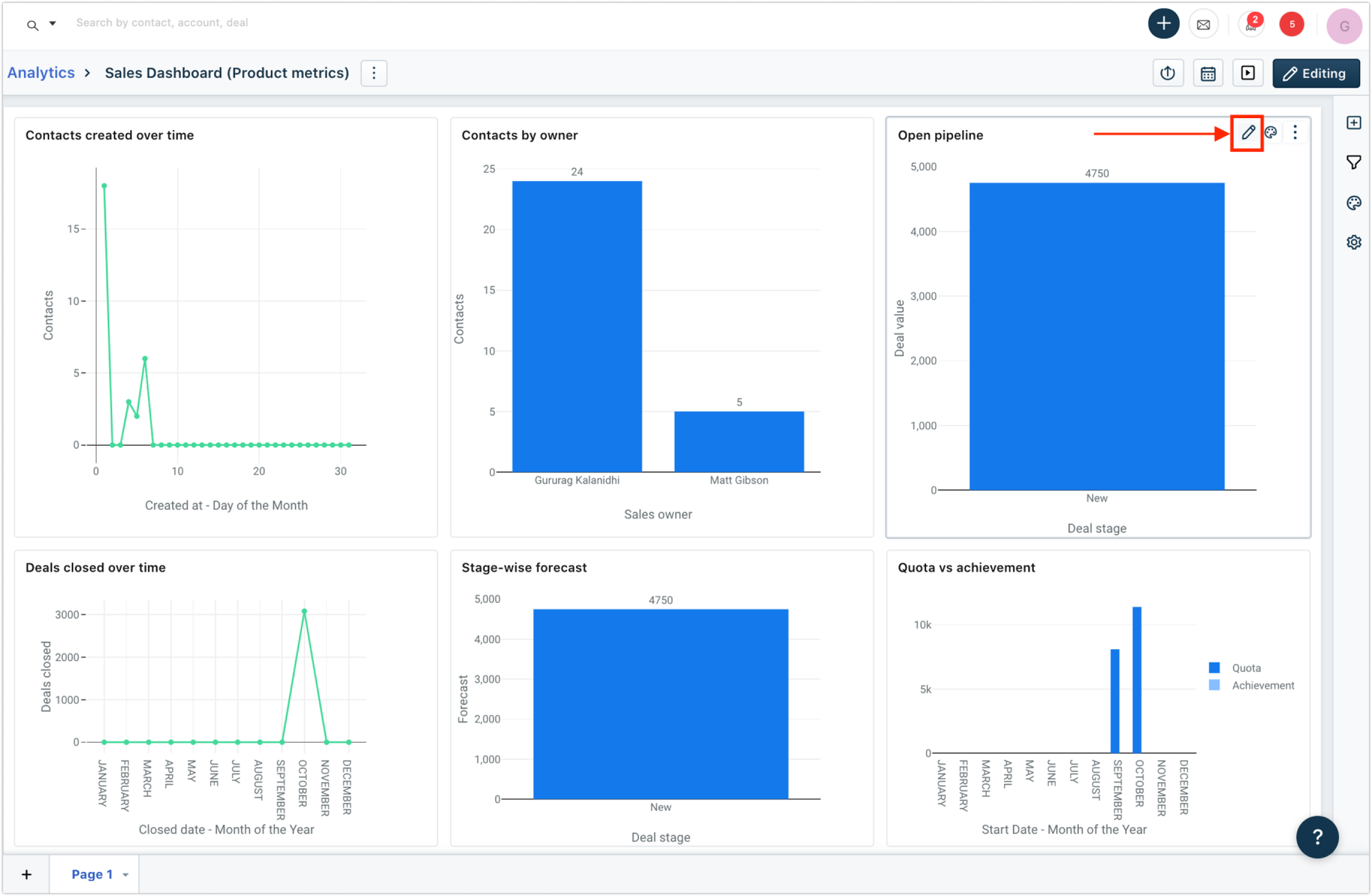Click the add widget icon in right sidebar
The height and width of the screenshot is (896, 1372).
[1354, 123]
